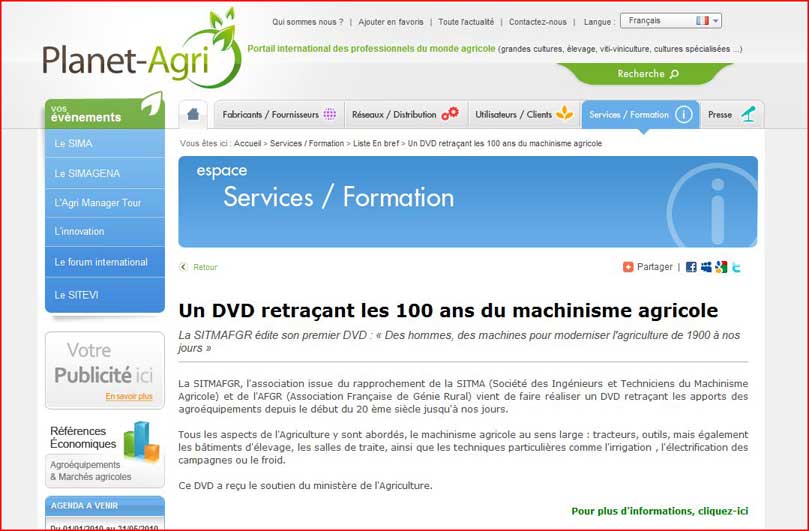Click the green Recherche button
Image resolution: width=809 pixels, height=531 pixels.
645,73
